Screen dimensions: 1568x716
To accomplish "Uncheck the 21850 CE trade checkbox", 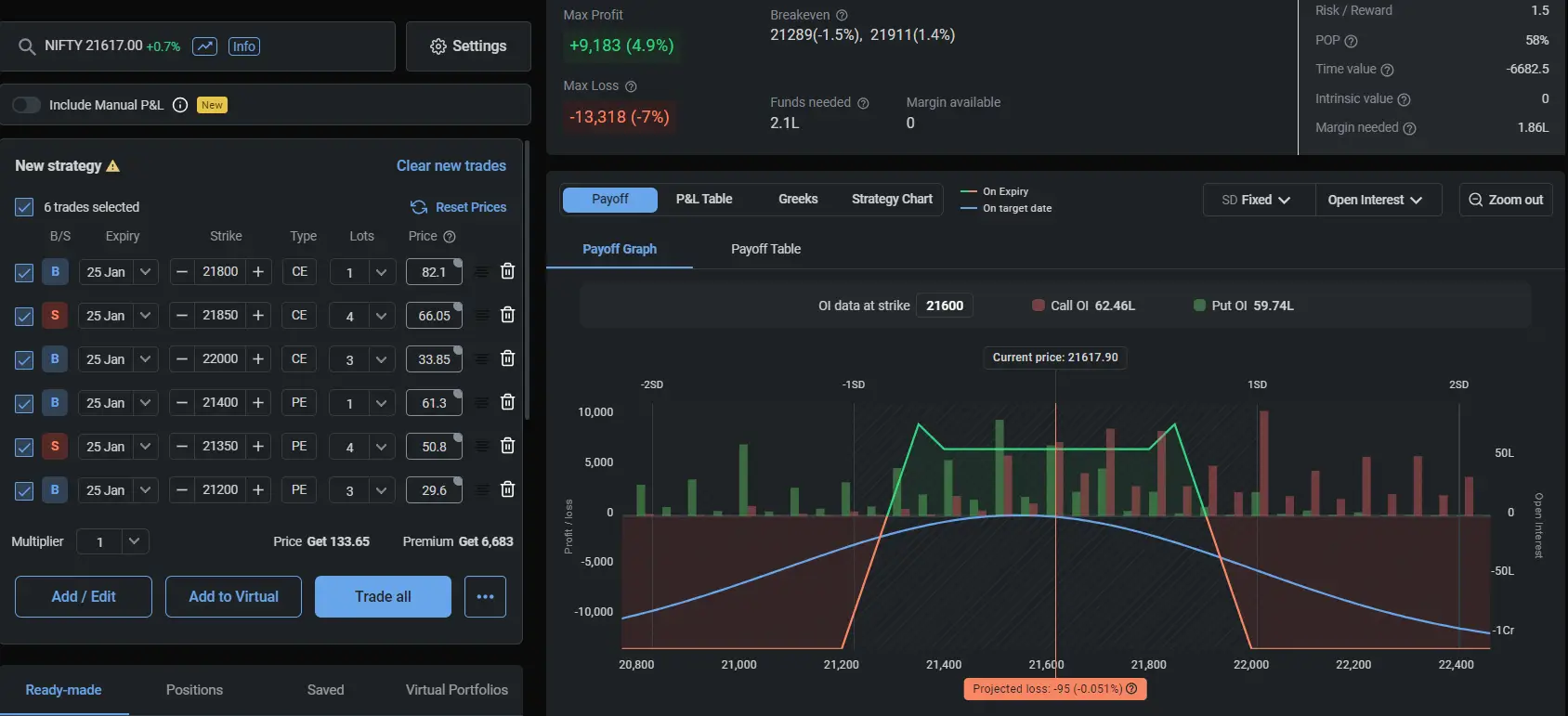I will click(24, 317).
